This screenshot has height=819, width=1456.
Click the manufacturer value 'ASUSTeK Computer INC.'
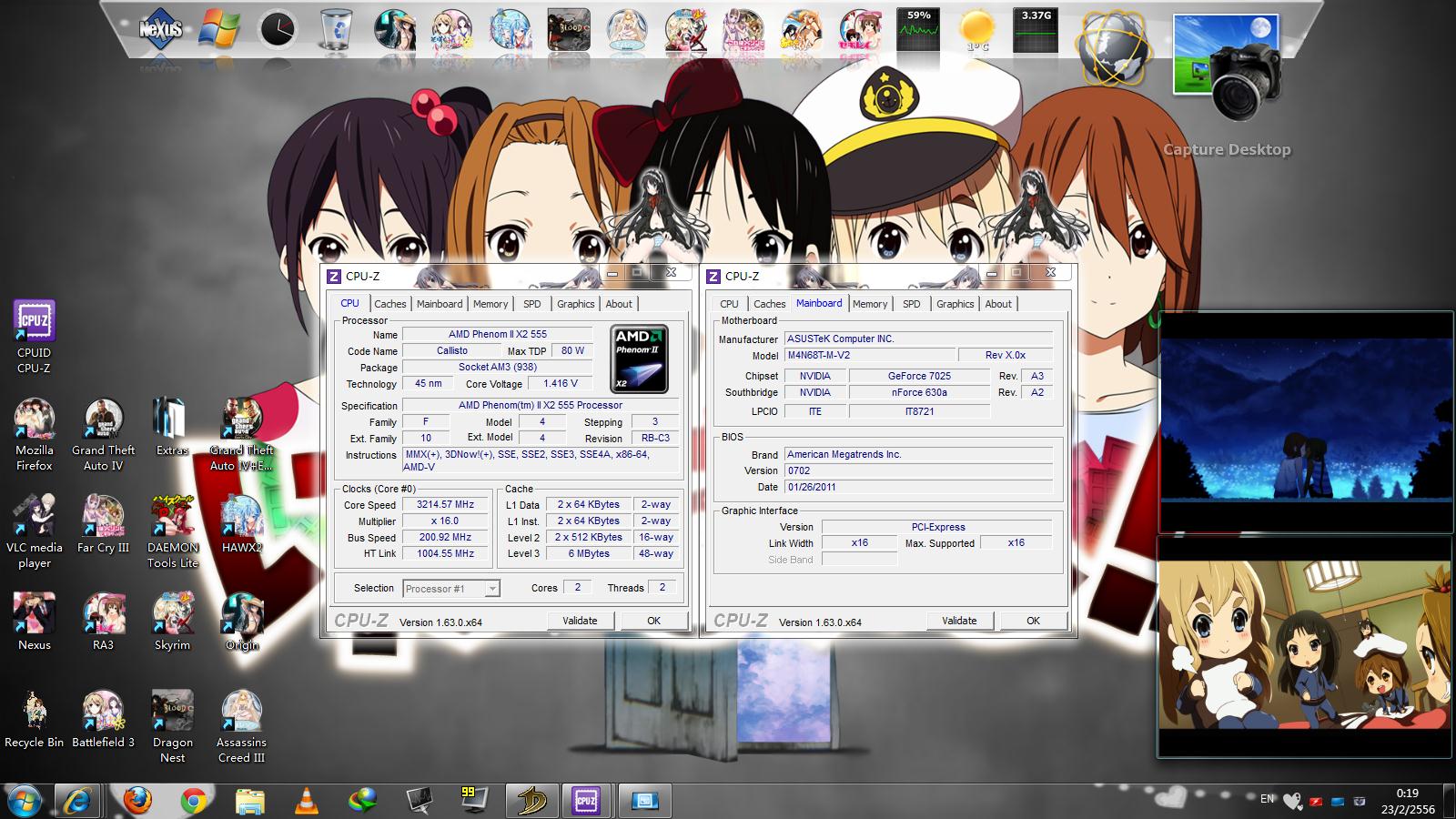click(919, 339)
